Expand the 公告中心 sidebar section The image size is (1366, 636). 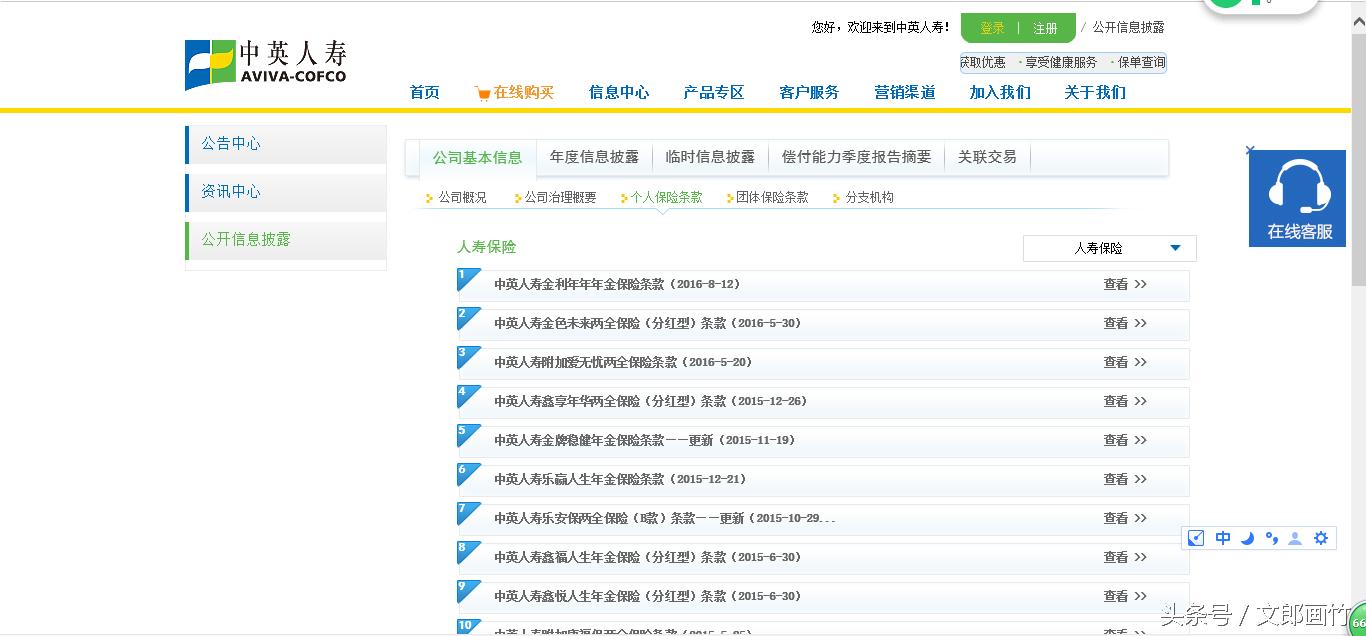point(231,143)
